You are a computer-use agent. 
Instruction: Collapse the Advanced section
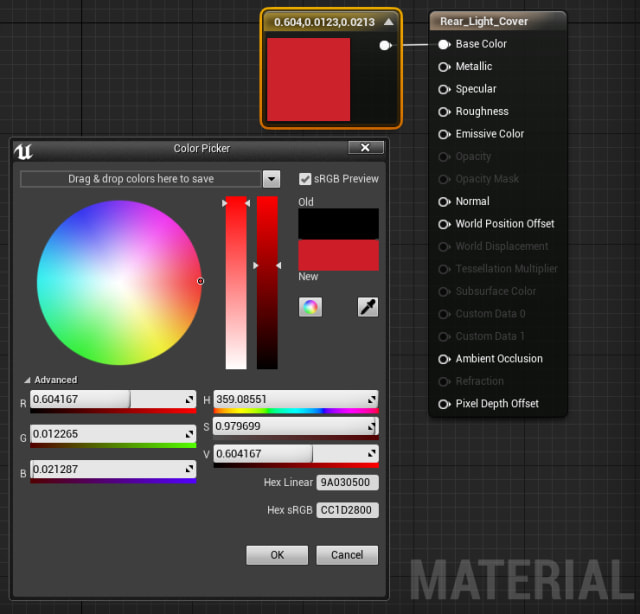click(x=27, y=380)
